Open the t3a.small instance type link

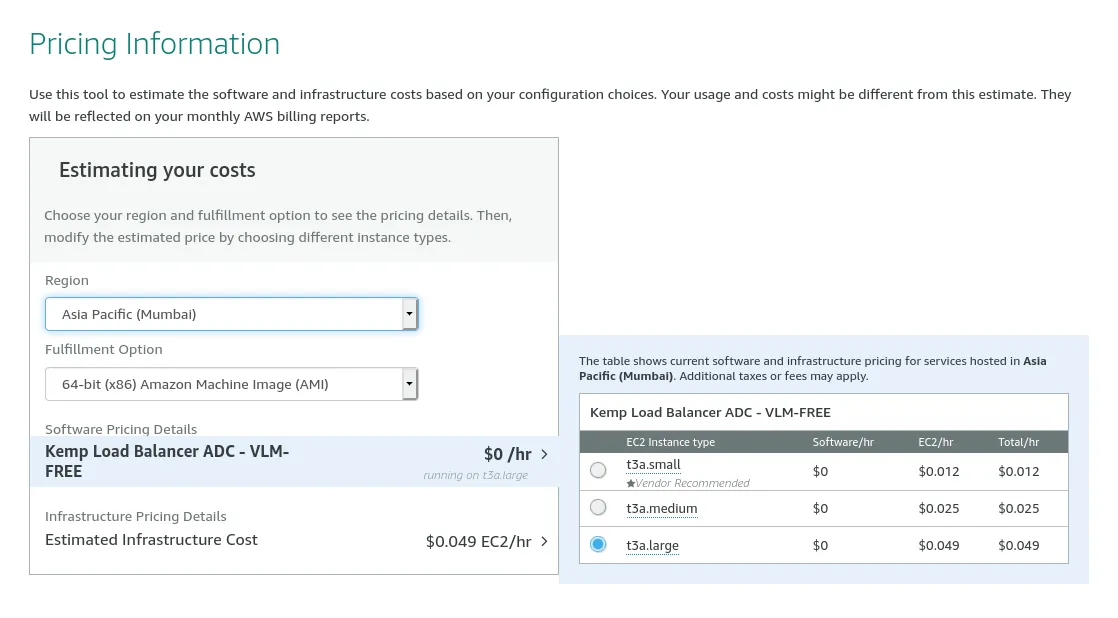coord(653,465)
